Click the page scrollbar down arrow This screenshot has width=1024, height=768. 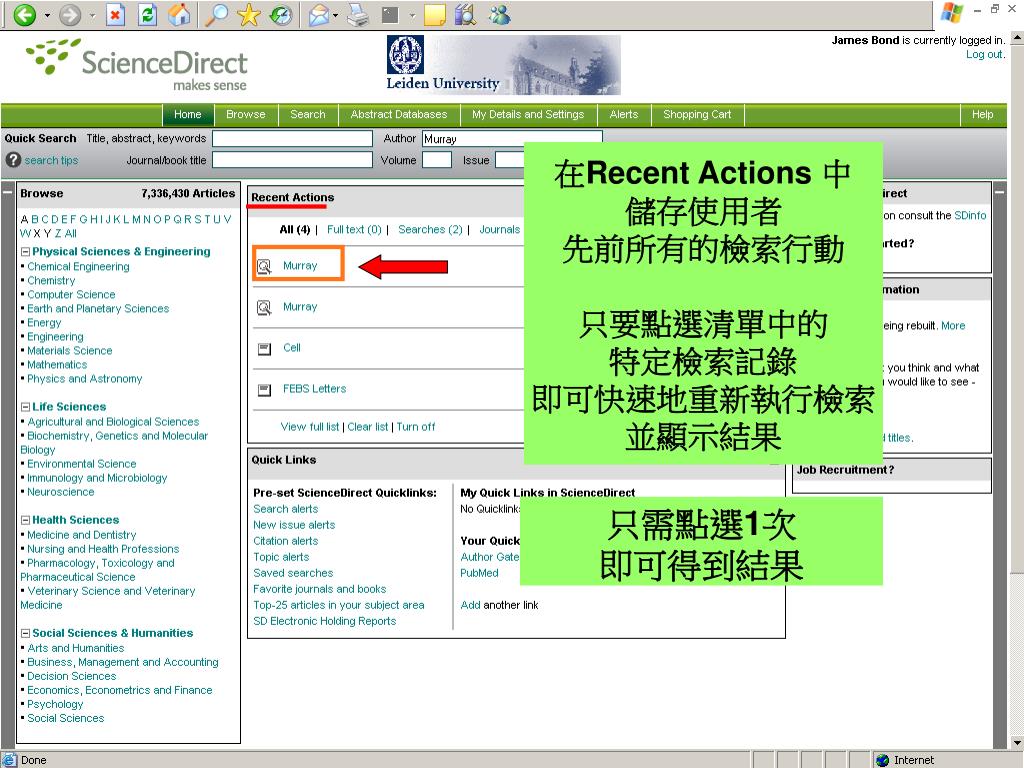tap(1017, 743)
